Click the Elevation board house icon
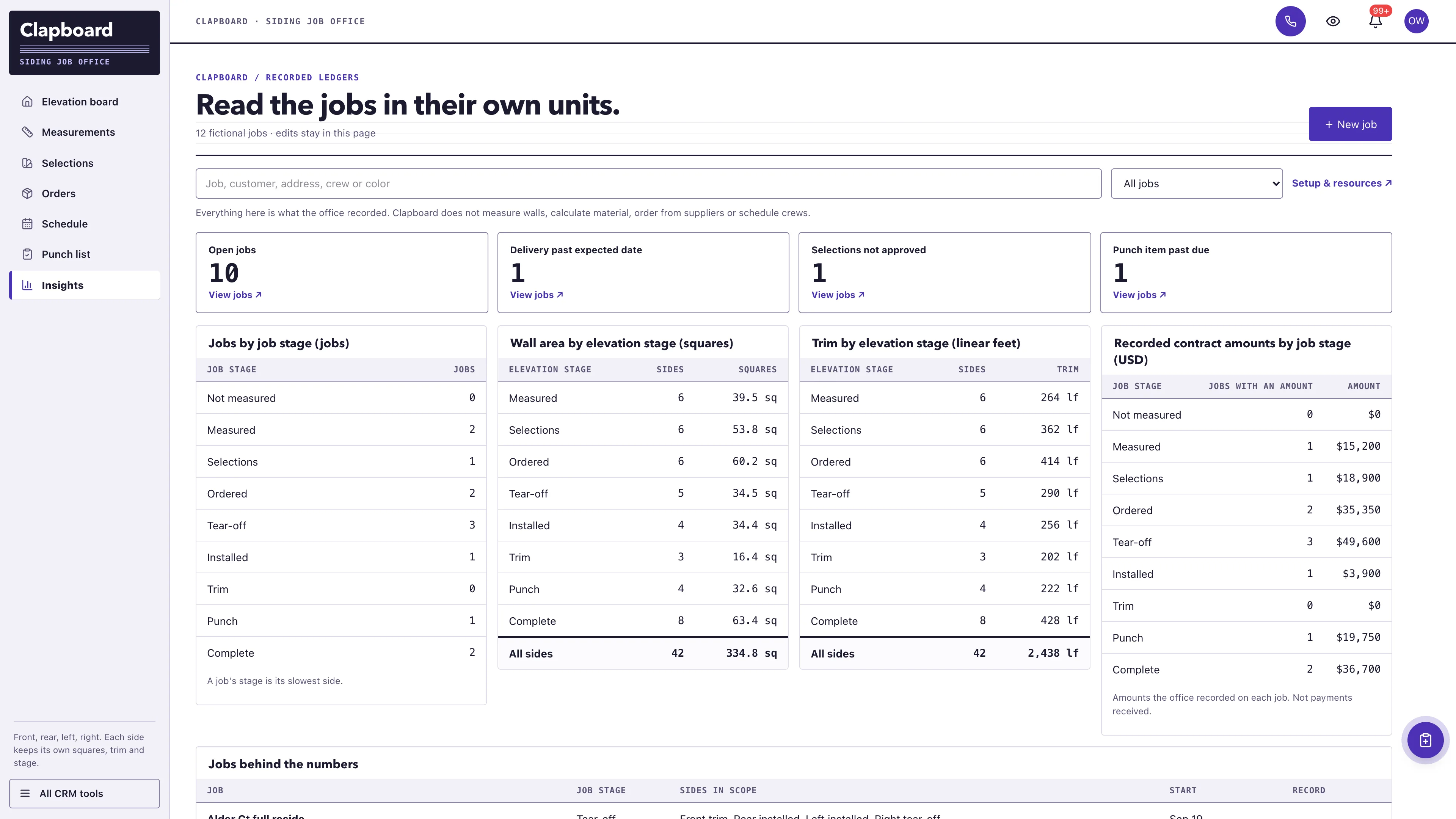1456x819 pixels. point(27,102)
